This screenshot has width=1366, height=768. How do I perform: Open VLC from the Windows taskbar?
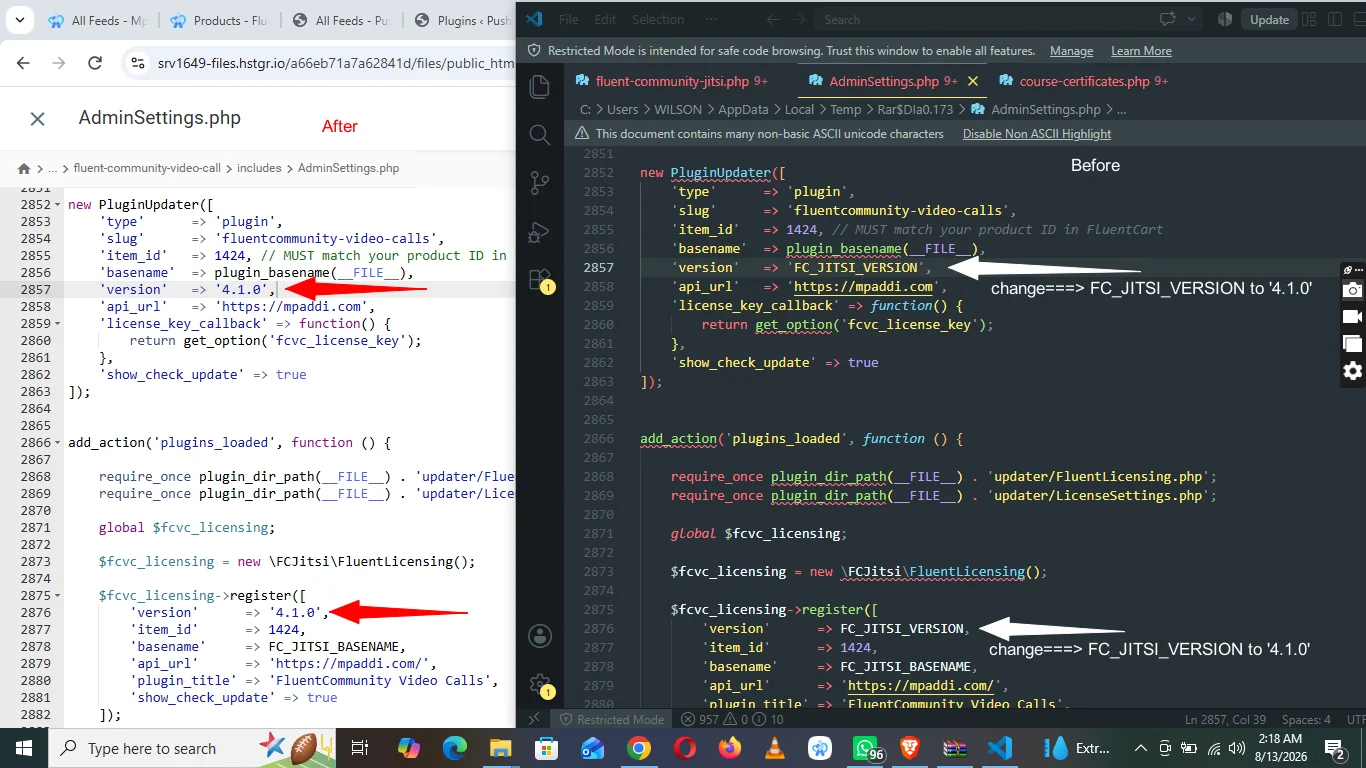774,748
